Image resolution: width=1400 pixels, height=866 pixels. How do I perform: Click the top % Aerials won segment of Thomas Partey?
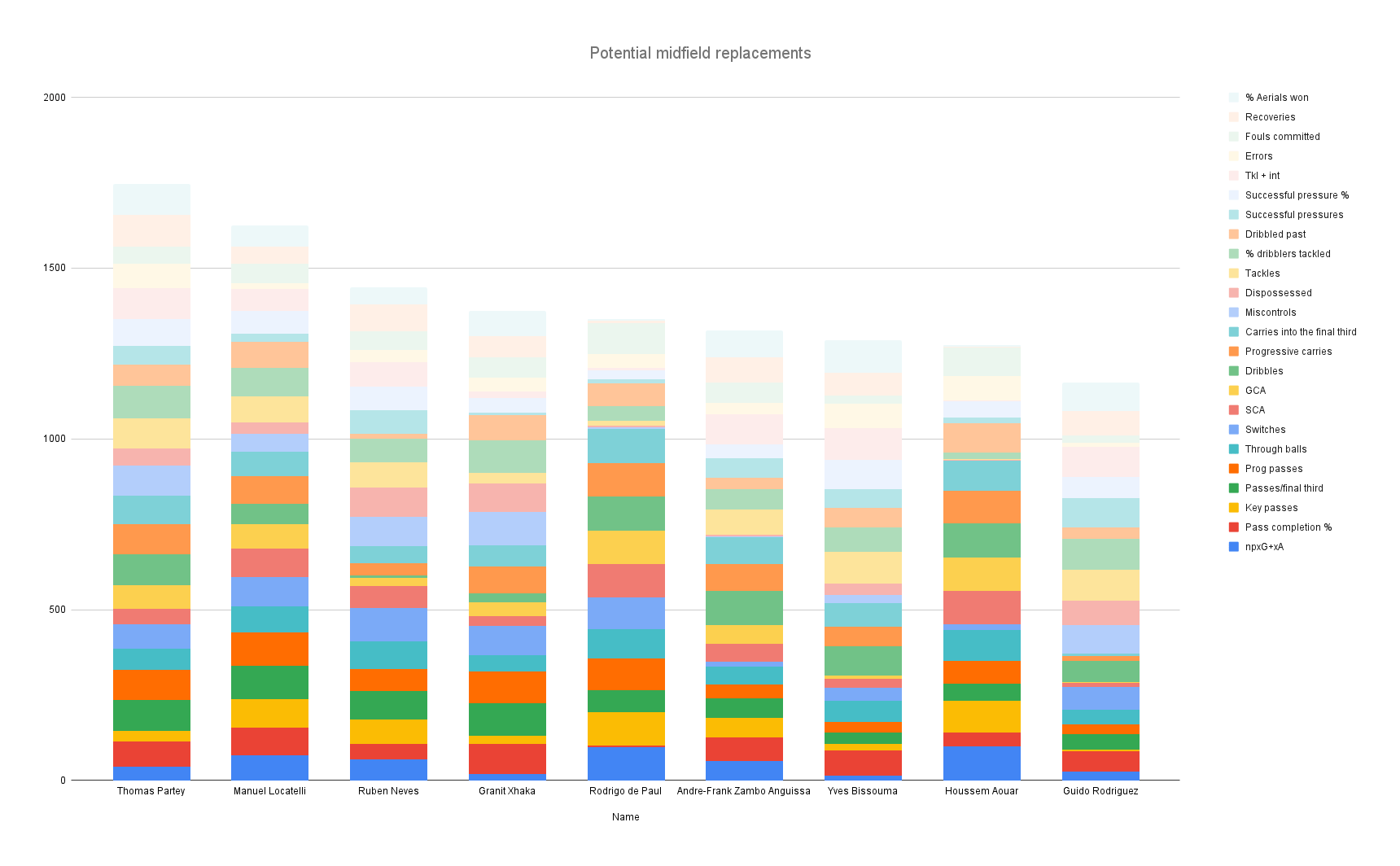pos(151,199)
